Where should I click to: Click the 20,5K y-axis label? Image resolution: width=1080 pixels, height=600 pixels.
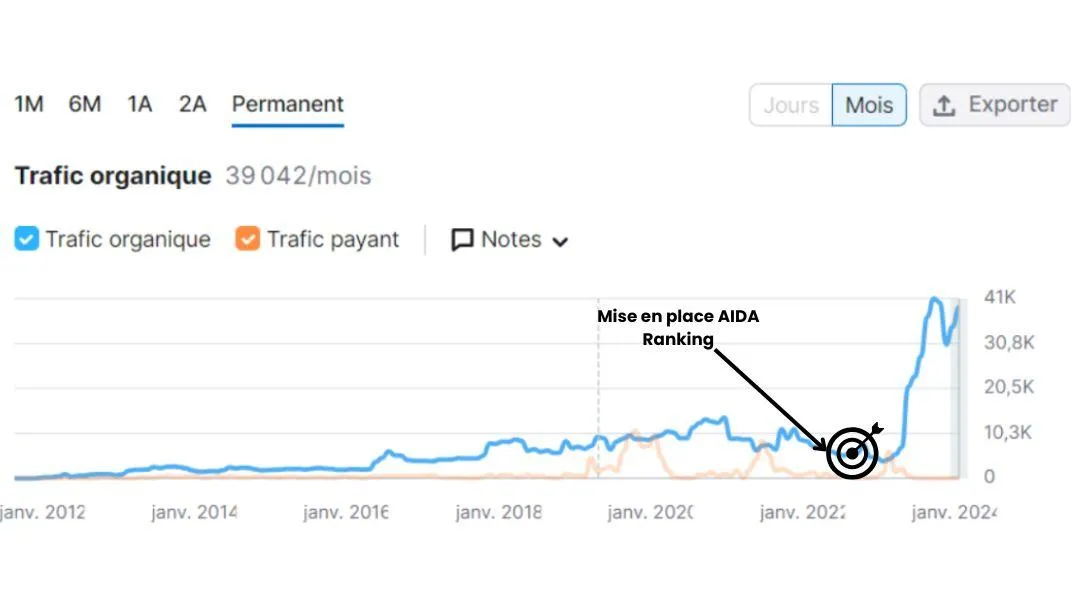1009,387
